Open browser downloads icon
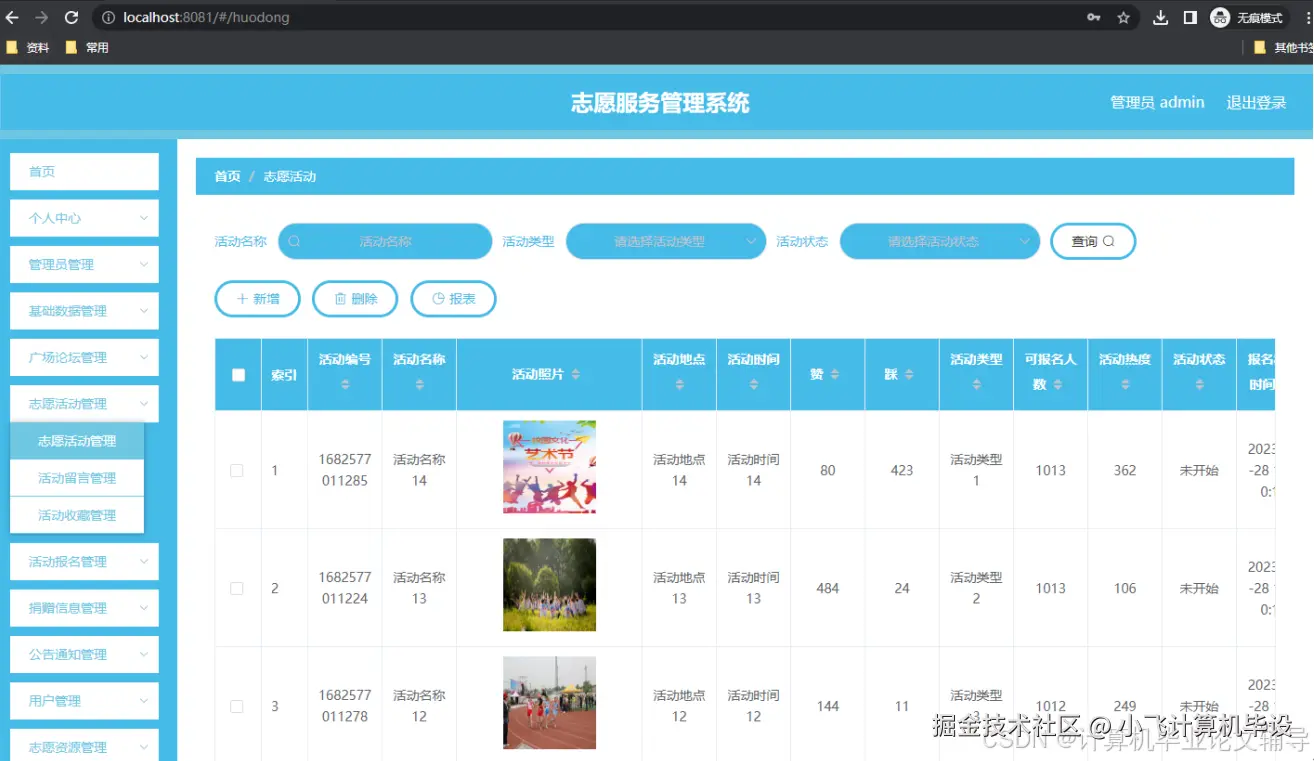Image resolution: width=1314 pixels, height=761 pixels. click(1161, 17)
